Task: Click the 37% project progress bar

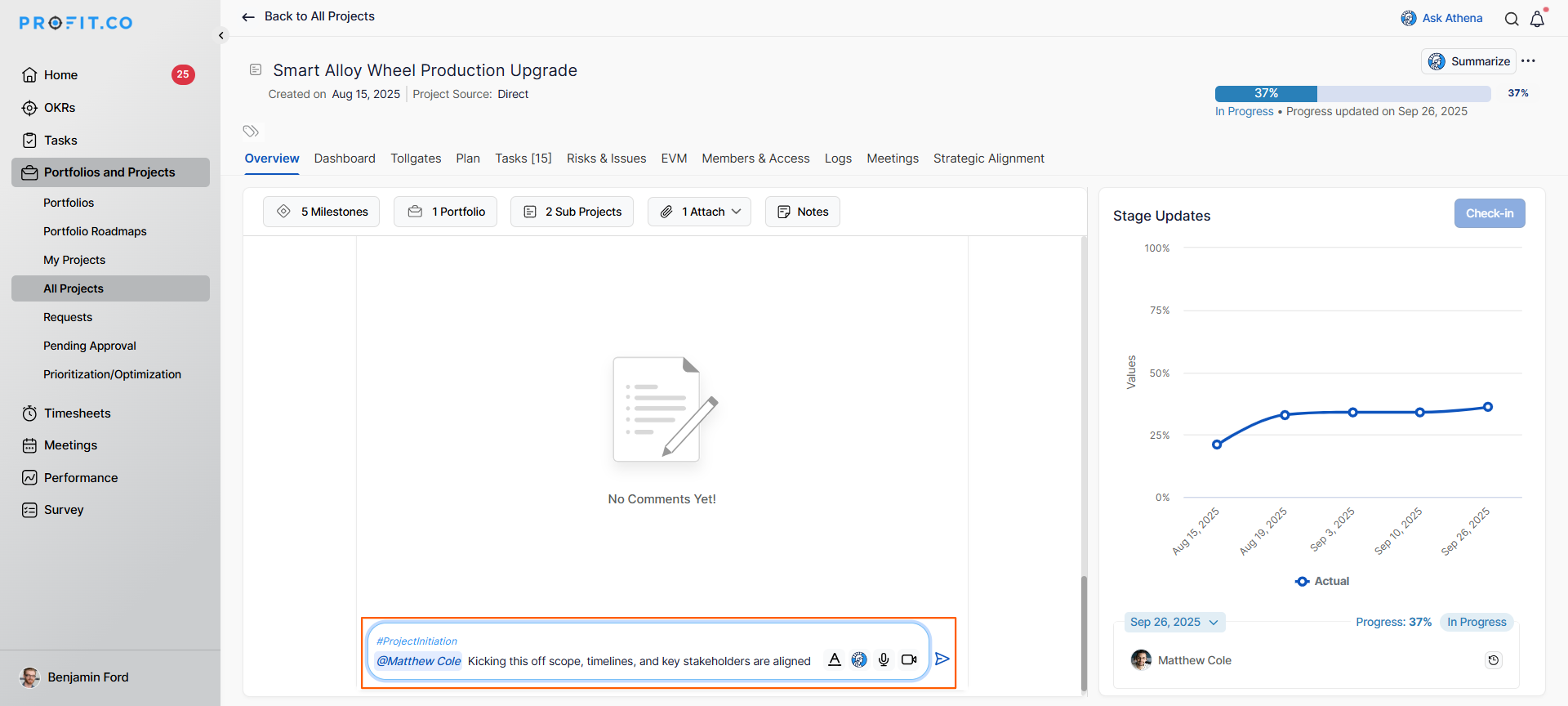Action: [x=1352, y=93]
